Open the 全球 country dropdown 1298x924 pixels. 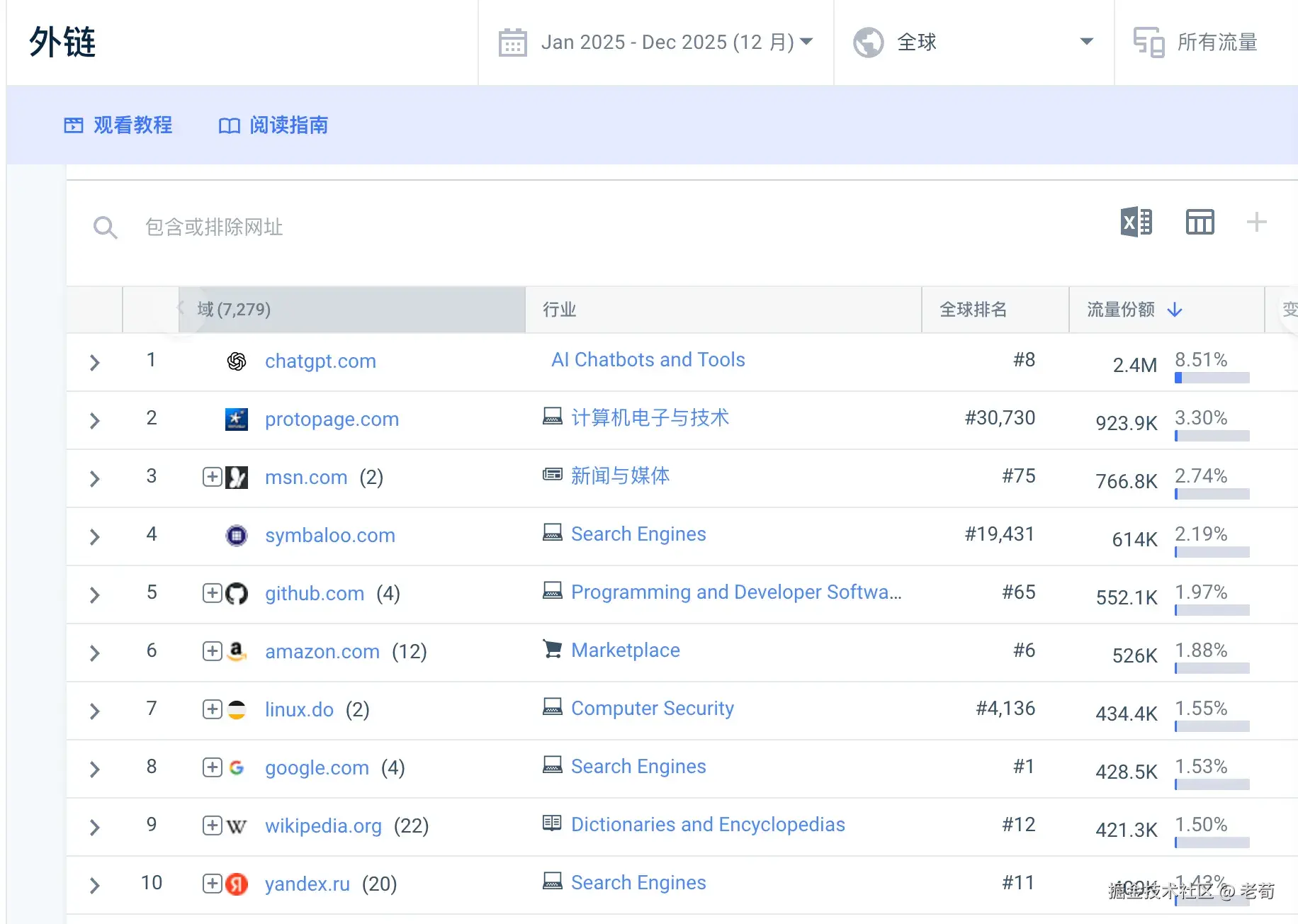(x=974, y=43)
